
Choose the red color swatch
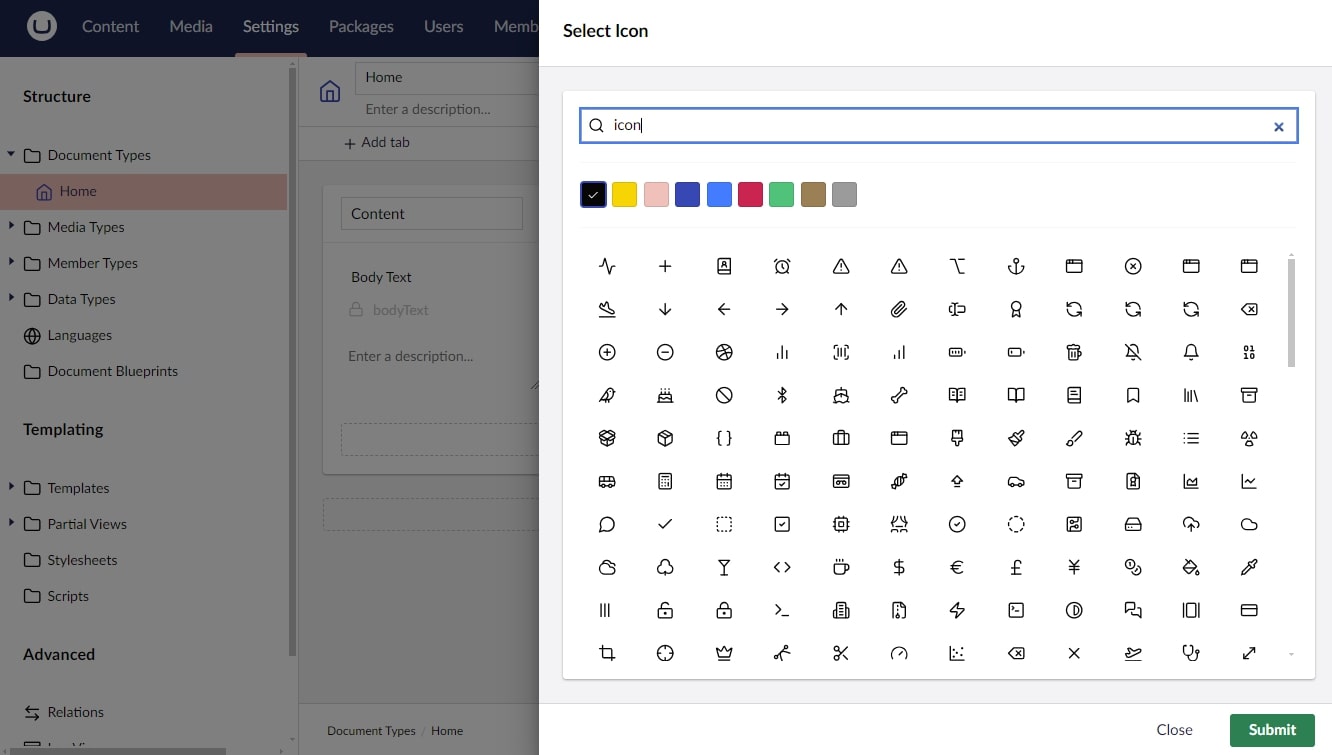click(750, 194)
